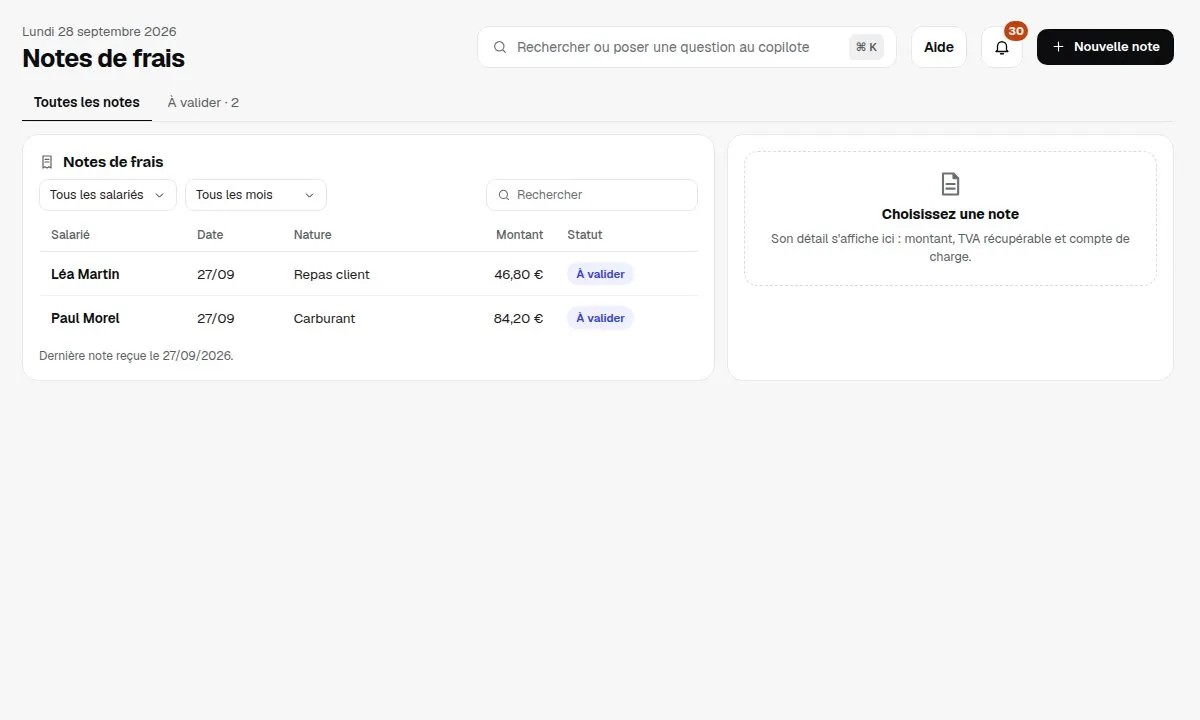
Task: Click the receipt icon beside Notes de frais
Action: pyautogui.click(x=47, y=162)
